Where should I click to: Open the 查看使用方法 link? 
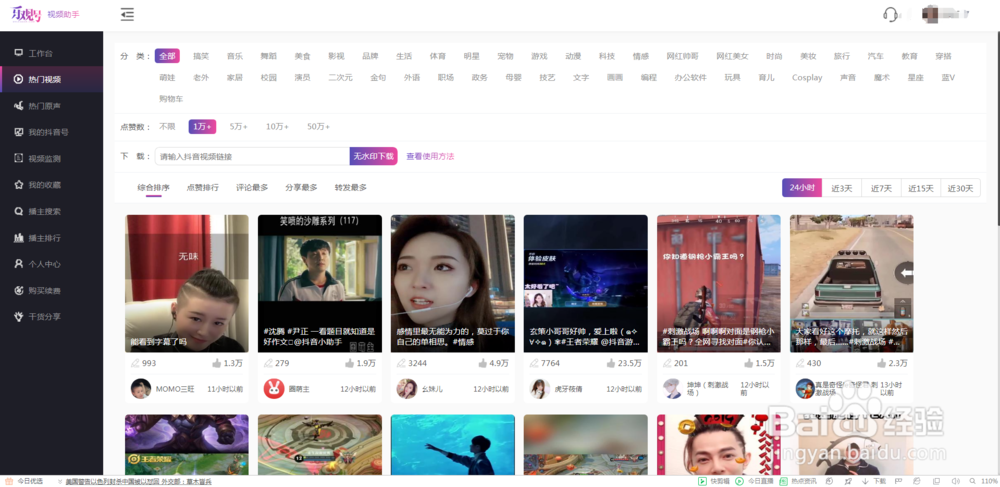click(430, 157)
